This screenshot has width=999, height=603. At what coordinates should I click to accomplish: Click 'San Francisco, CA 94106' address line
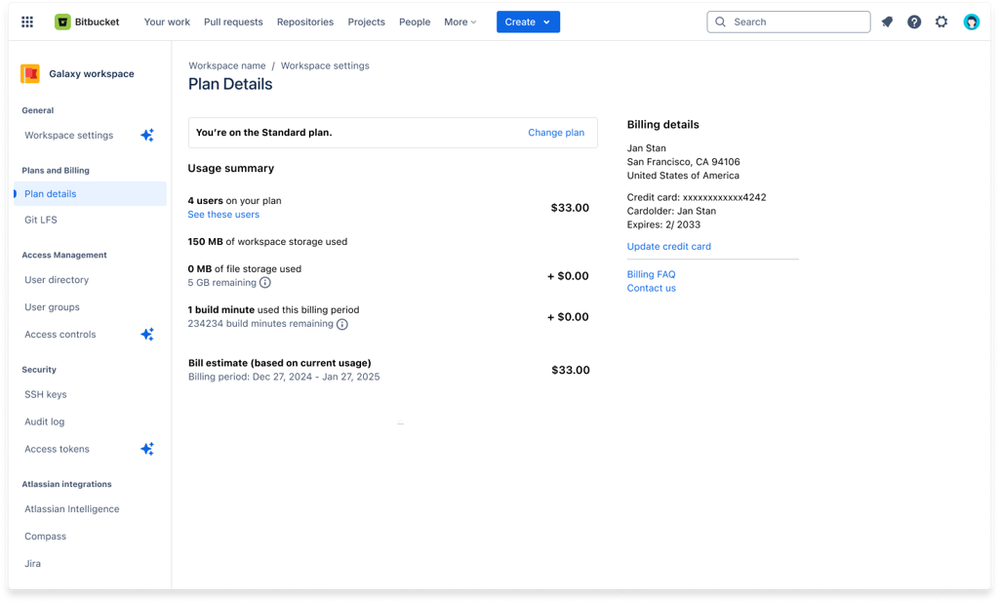click(x=684, y=162)
